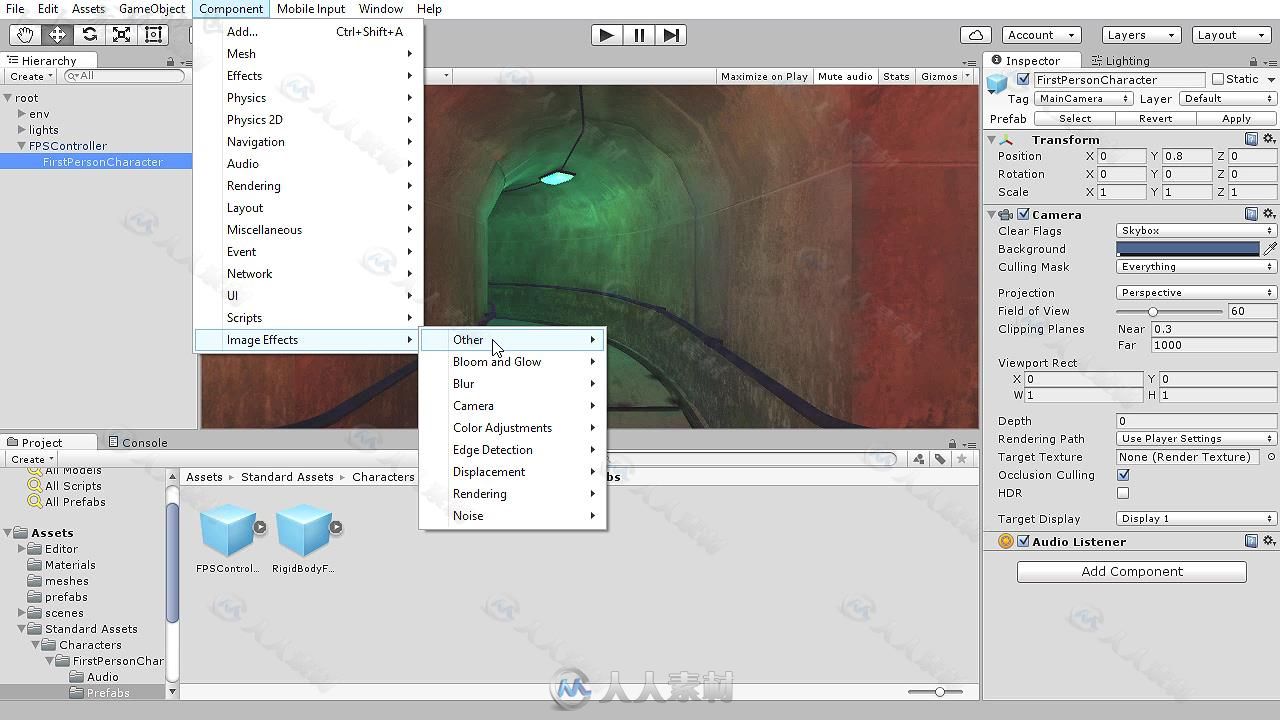
Task: Toggle Maximize on Play
Action: point(764,76)
